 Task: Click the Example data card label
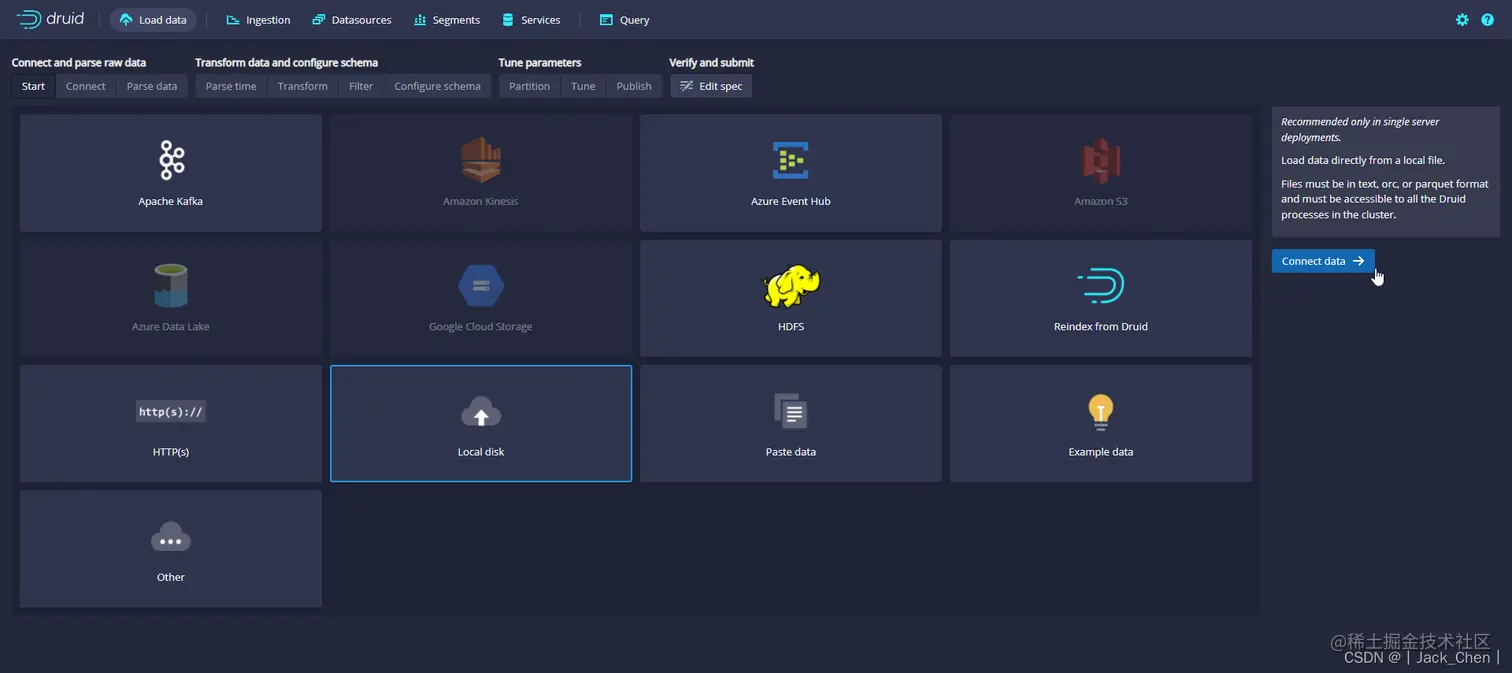[x=1101, y=452]
